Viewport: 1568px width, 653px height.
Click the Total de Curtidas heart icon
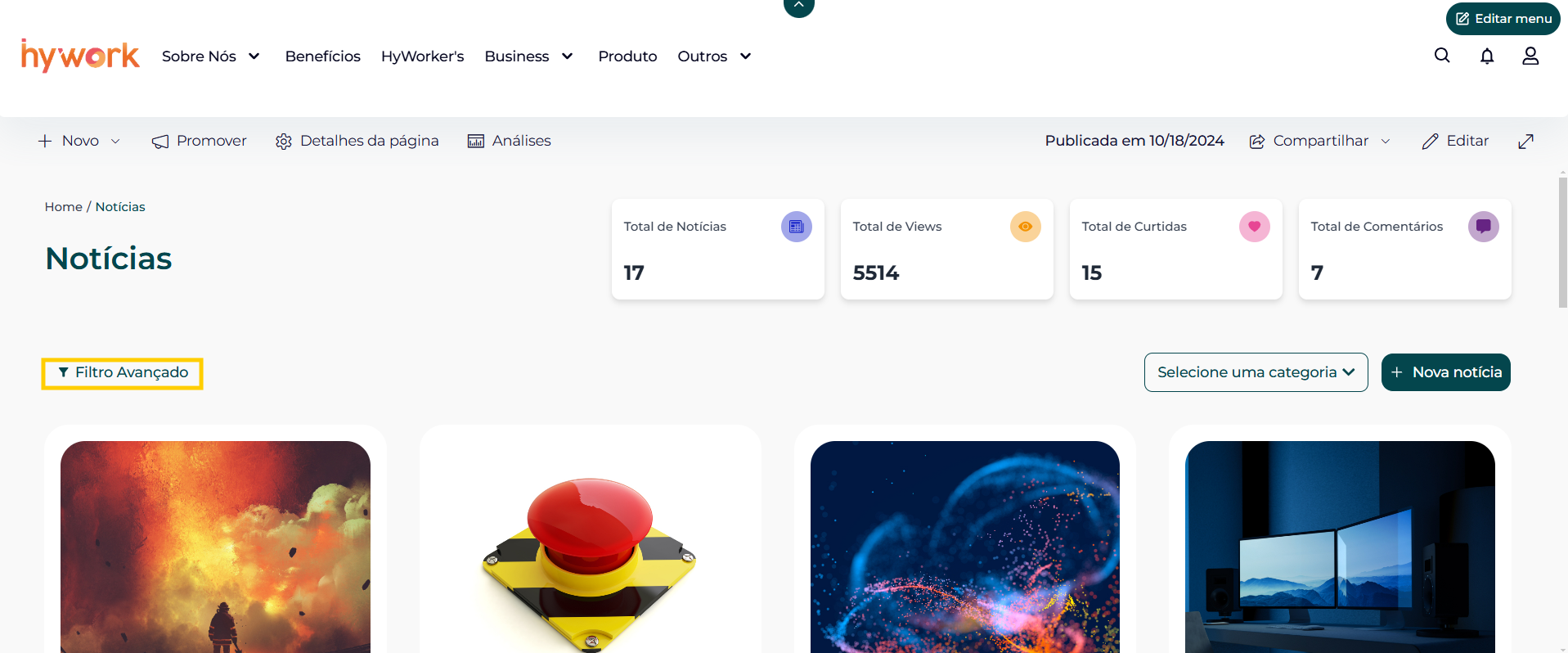(1254, 227)
